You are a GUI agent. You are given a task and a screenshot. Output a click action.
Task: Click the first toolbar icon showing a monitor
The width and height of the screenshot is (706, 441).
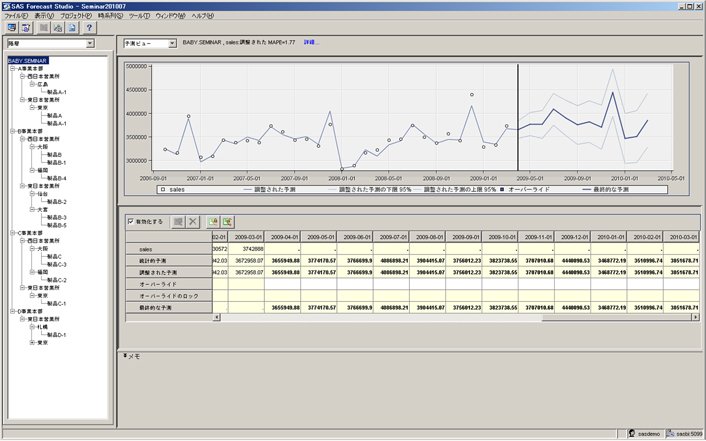pos(12,28)
